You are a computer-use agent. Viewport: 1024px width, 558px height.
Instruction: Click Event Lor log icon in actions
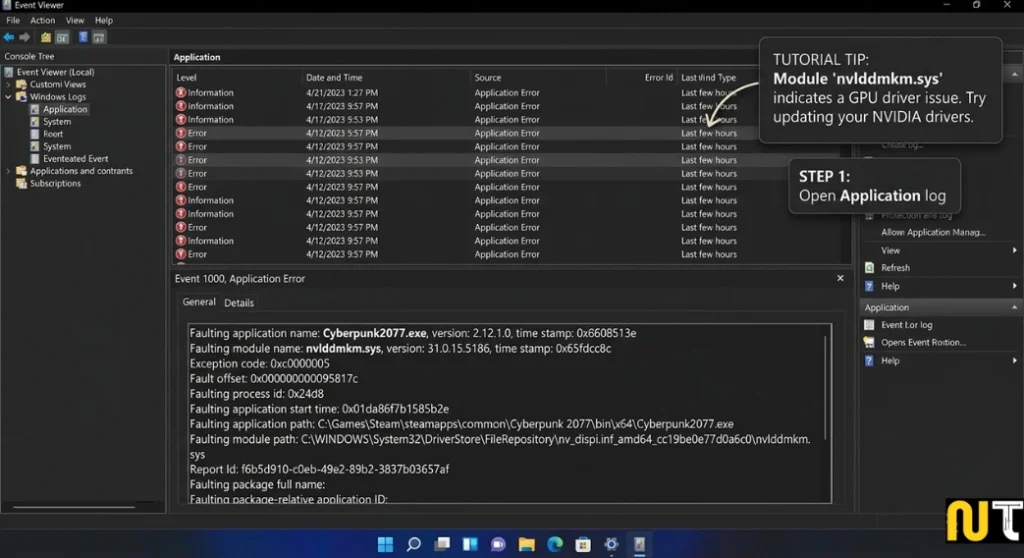(x=869, y=325)
